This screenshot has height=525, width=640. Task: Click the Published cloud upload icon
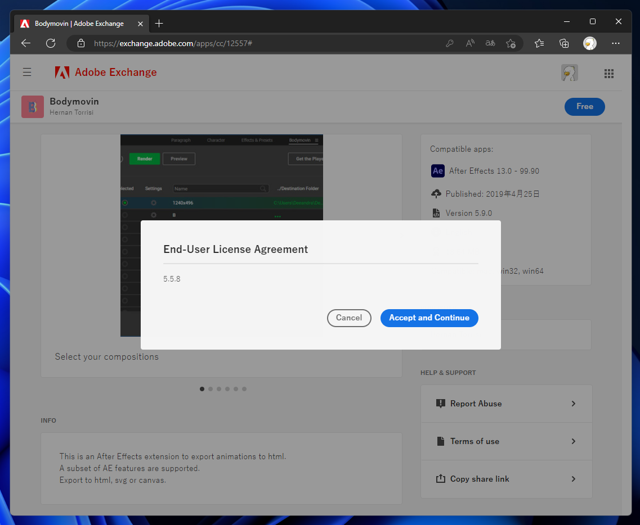[x=436, y=194]
